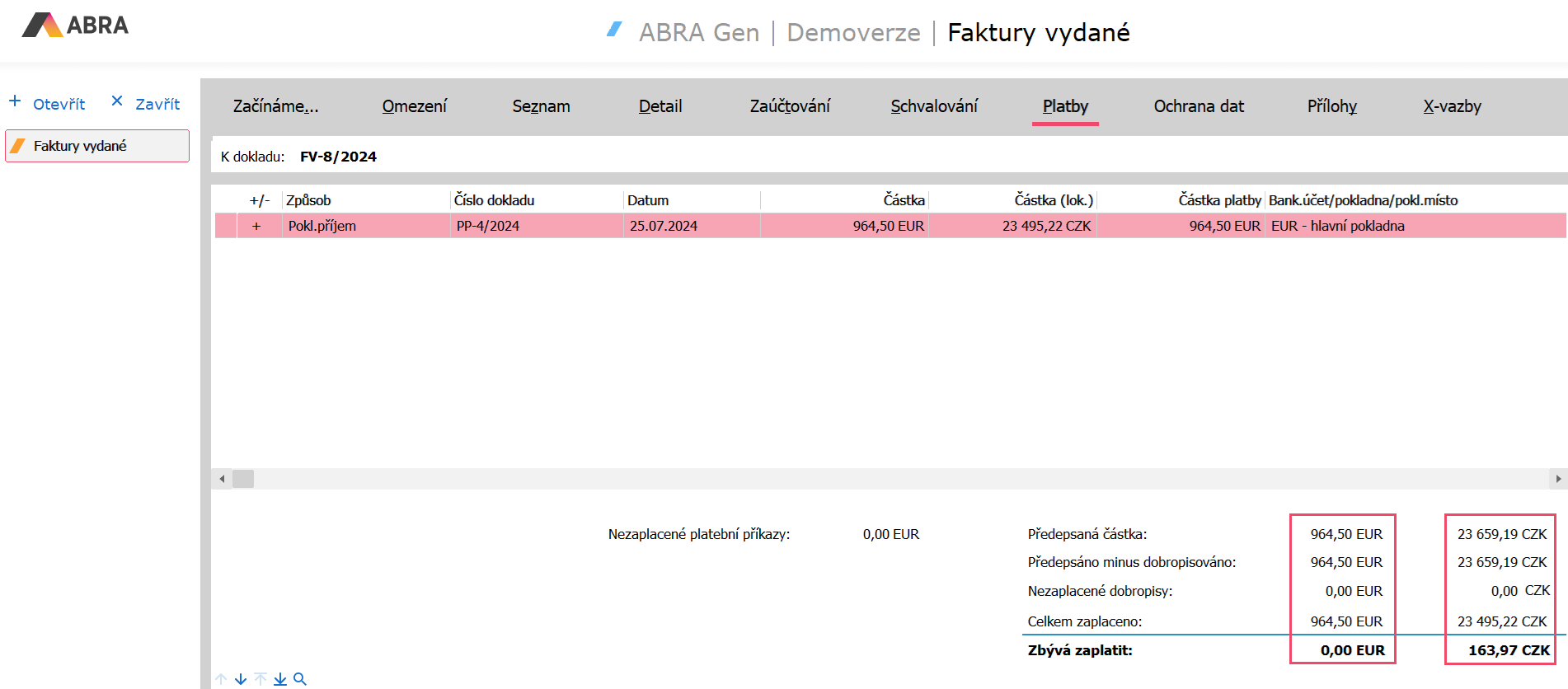1568x689 pixels.
Task: Click the next record down arrow icon
Action: tap(241, 679)
